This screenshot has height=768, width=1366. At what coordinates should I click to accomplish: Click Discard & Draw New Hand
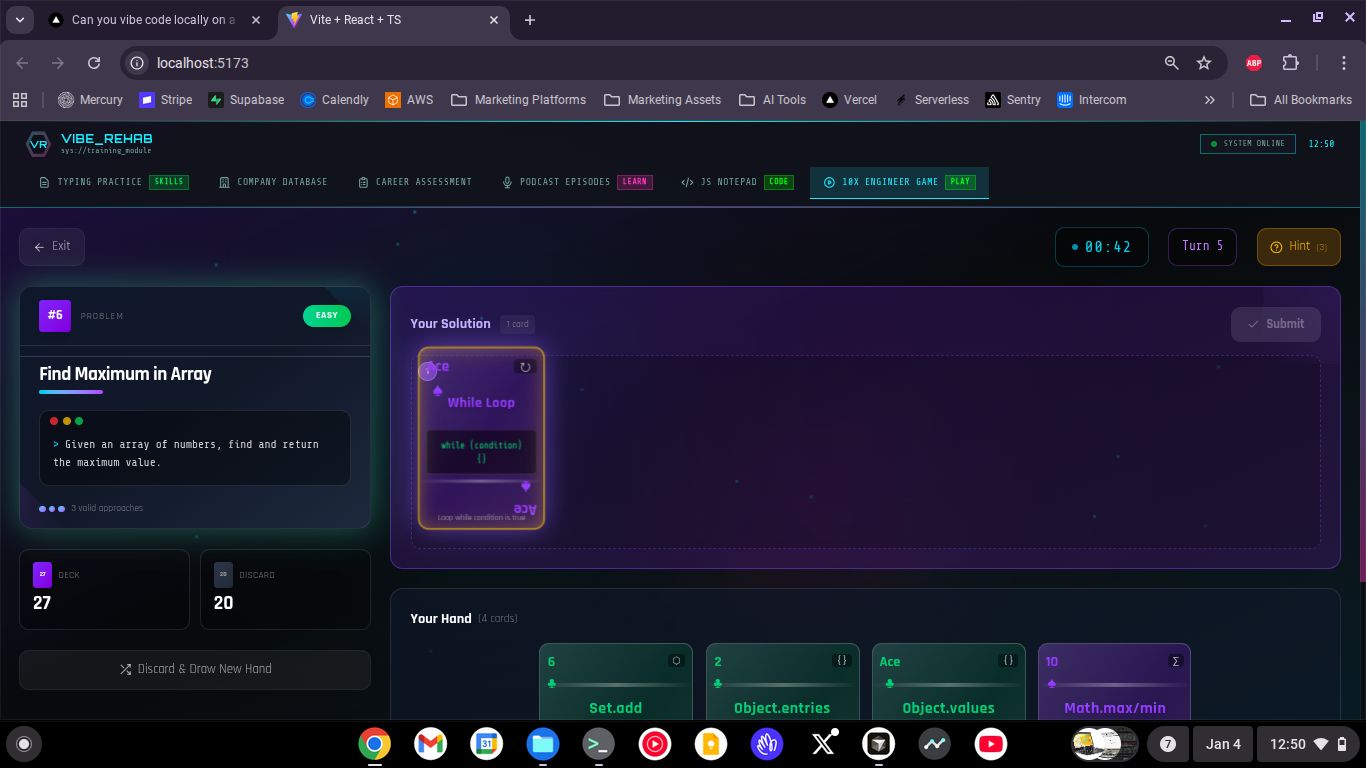point(194,670)
